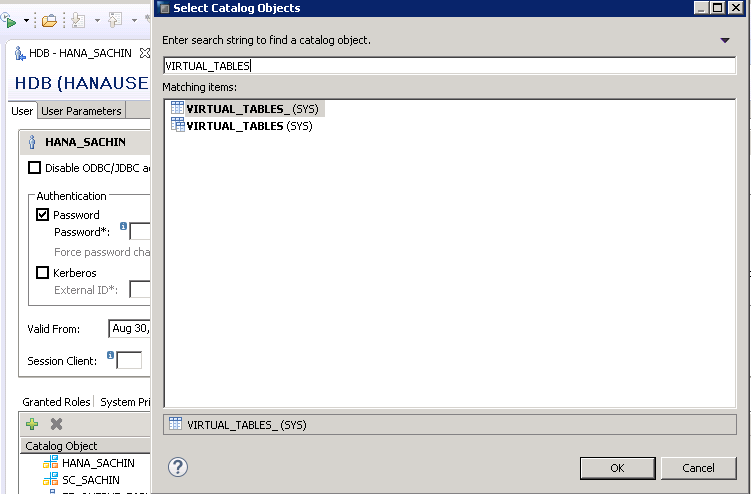Click the Valid From date field
Screen dimensions: 751x494
pos(129,329)
